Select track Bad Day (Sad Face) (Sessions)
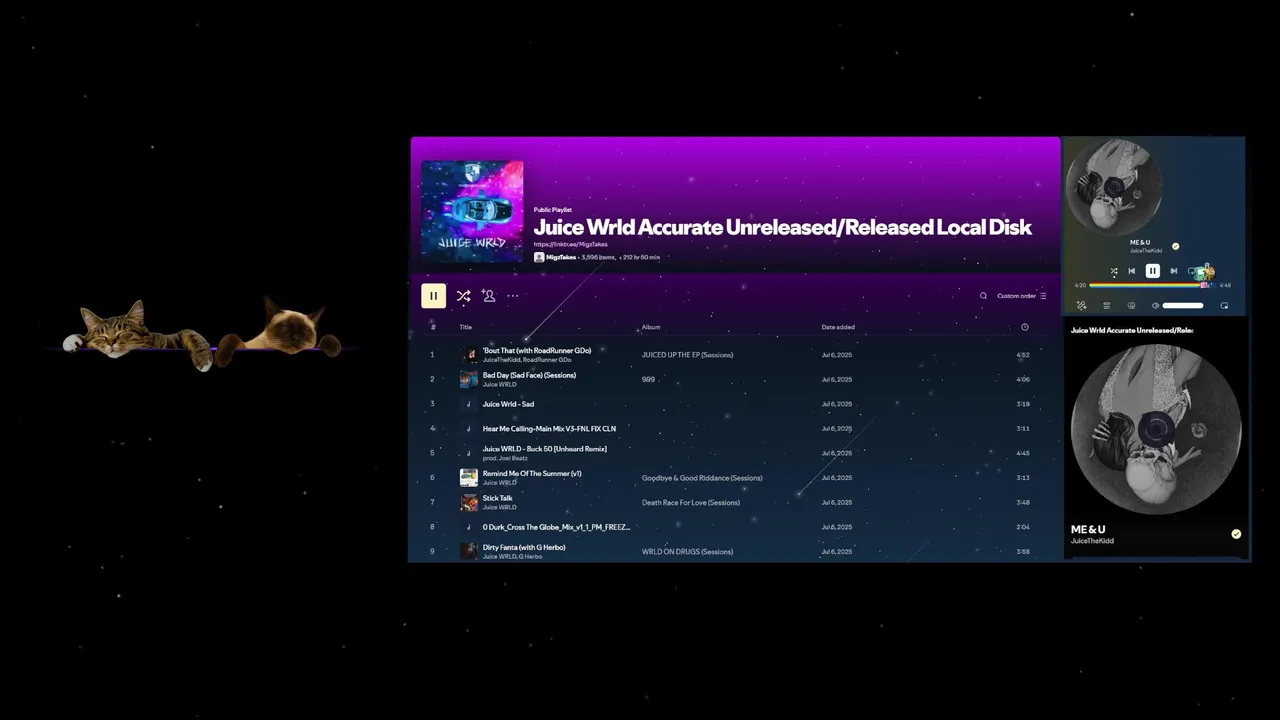1280x720 pixels. point(529,375)
